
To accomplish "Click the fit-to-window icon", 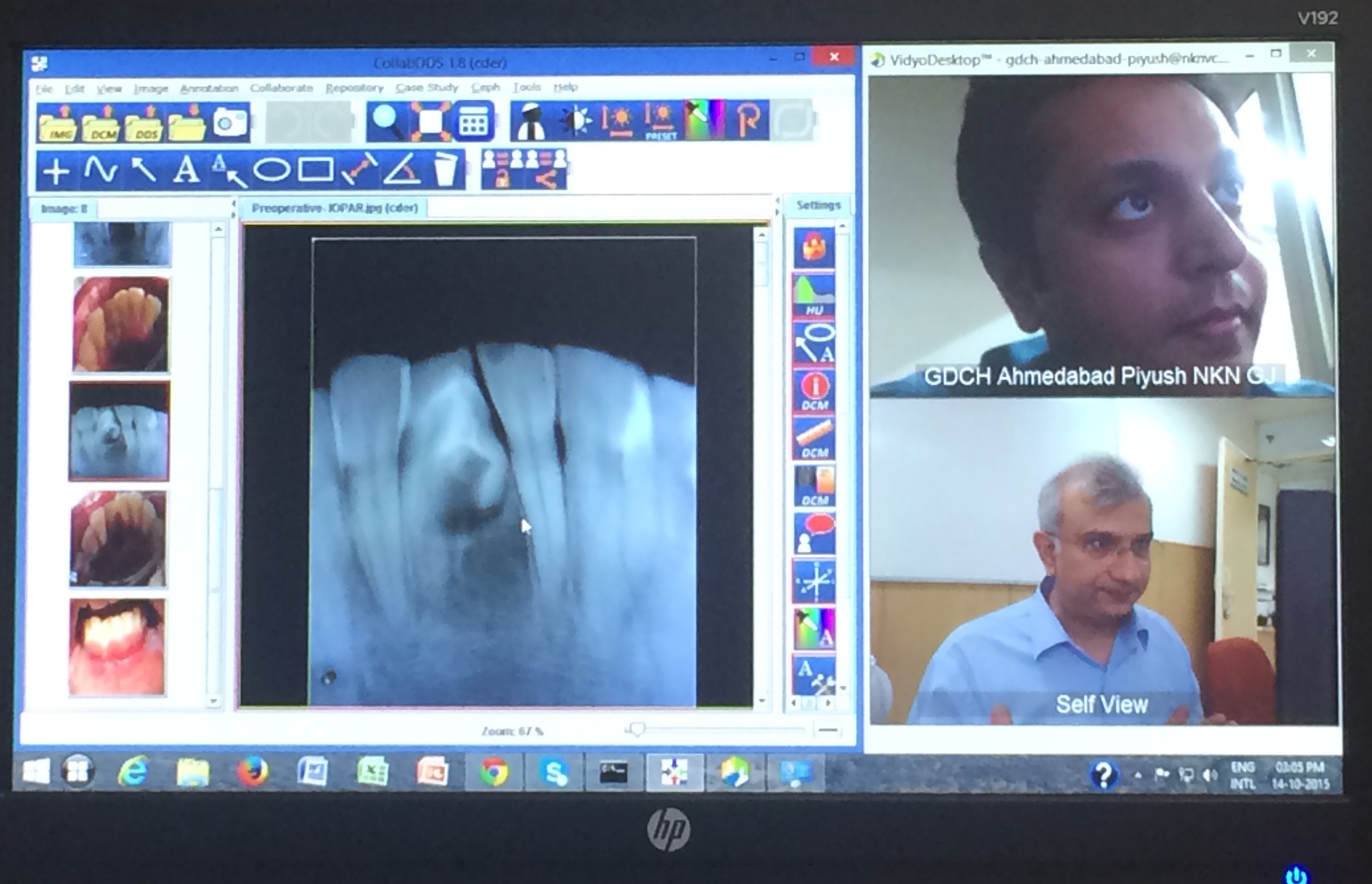I will tap(431, 121).
